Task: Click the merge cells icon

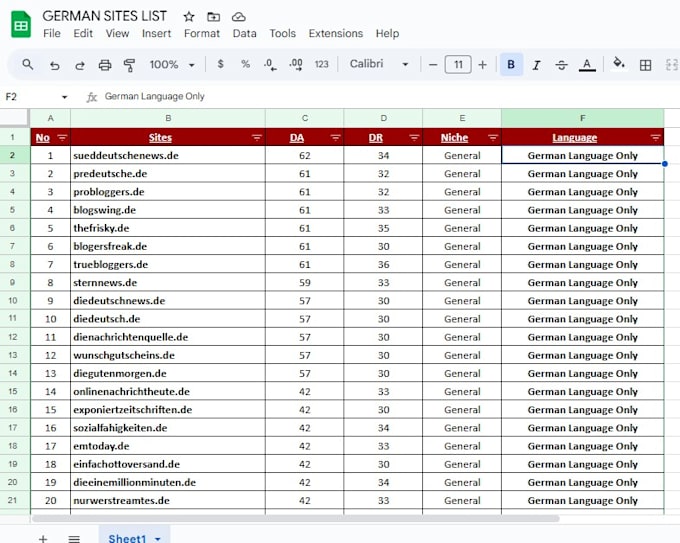Action: tap(672, 65)
